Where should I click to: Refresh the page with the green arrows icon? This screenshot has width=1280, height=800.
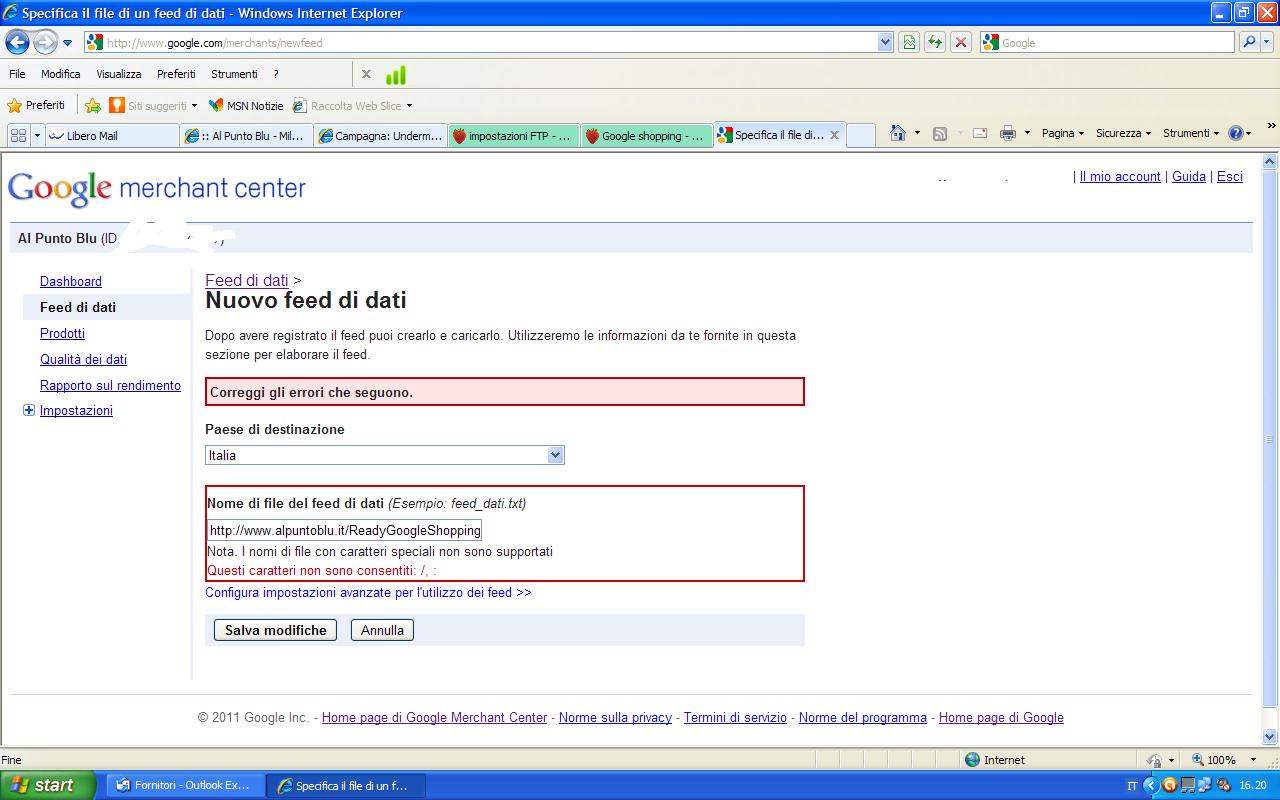coord(935,43)
